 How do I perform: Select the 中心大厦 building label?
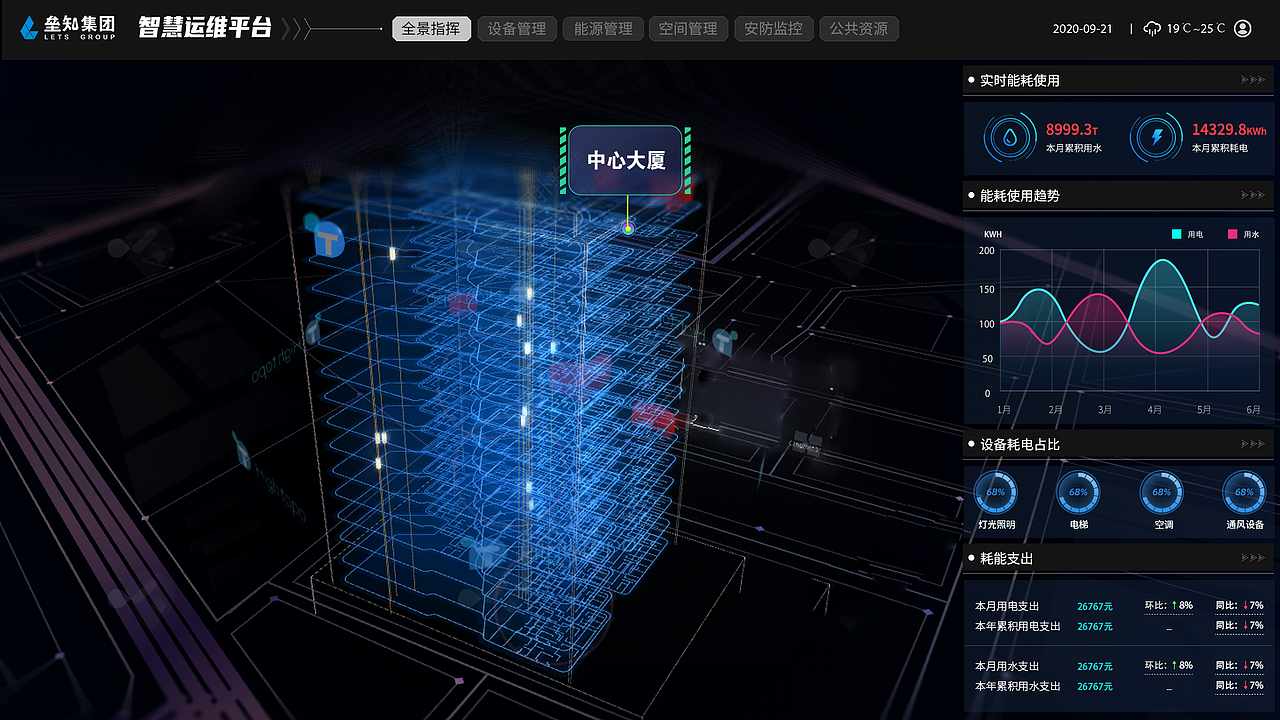(x=625, y=160)
